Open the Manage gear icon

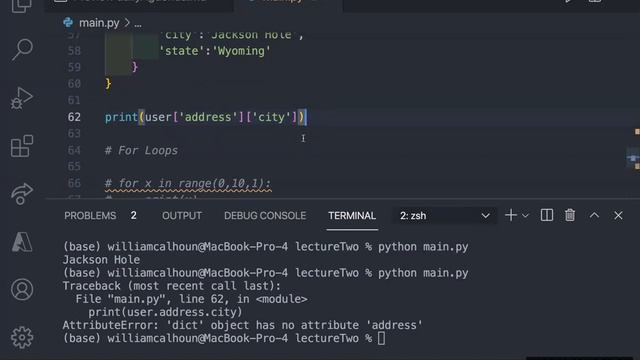tap(22, 337)
